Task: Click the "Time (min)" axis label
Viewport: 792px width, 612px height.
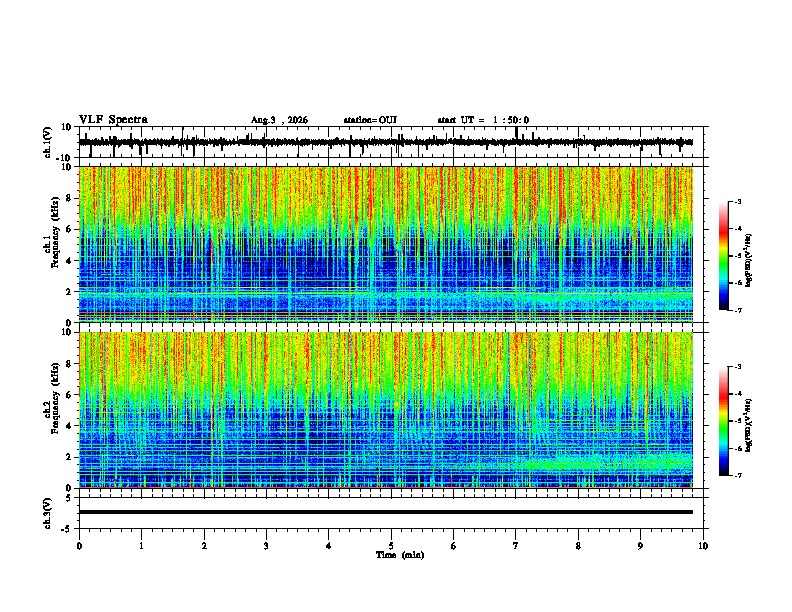Action: 400,555
